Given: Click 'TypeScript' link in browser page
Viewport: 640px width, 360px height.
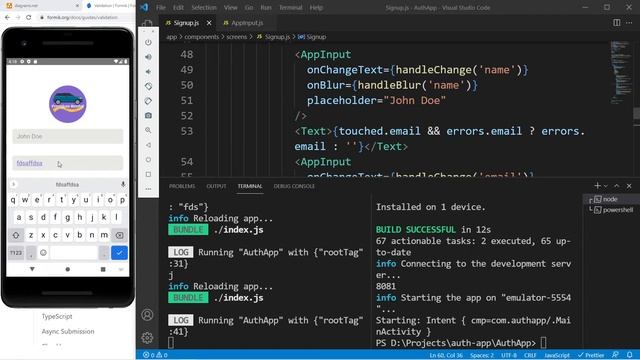Looking at the screenshot, I should tap(57, 316).
